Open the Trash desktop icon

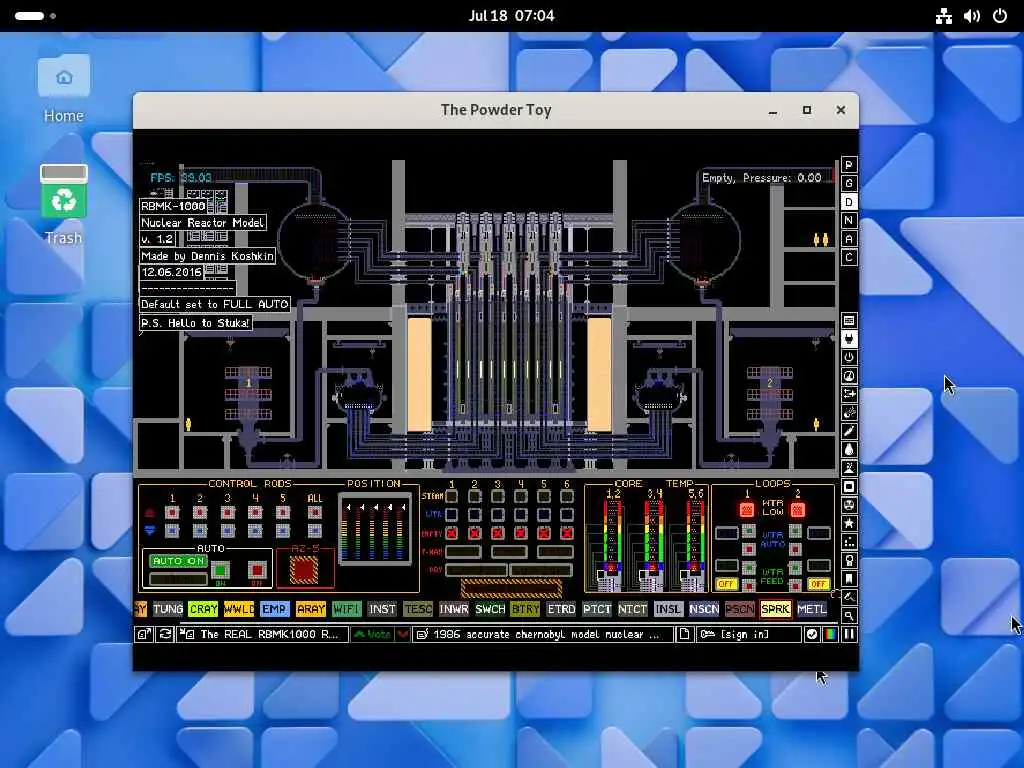pyautogui.click(x=64, y=204)
